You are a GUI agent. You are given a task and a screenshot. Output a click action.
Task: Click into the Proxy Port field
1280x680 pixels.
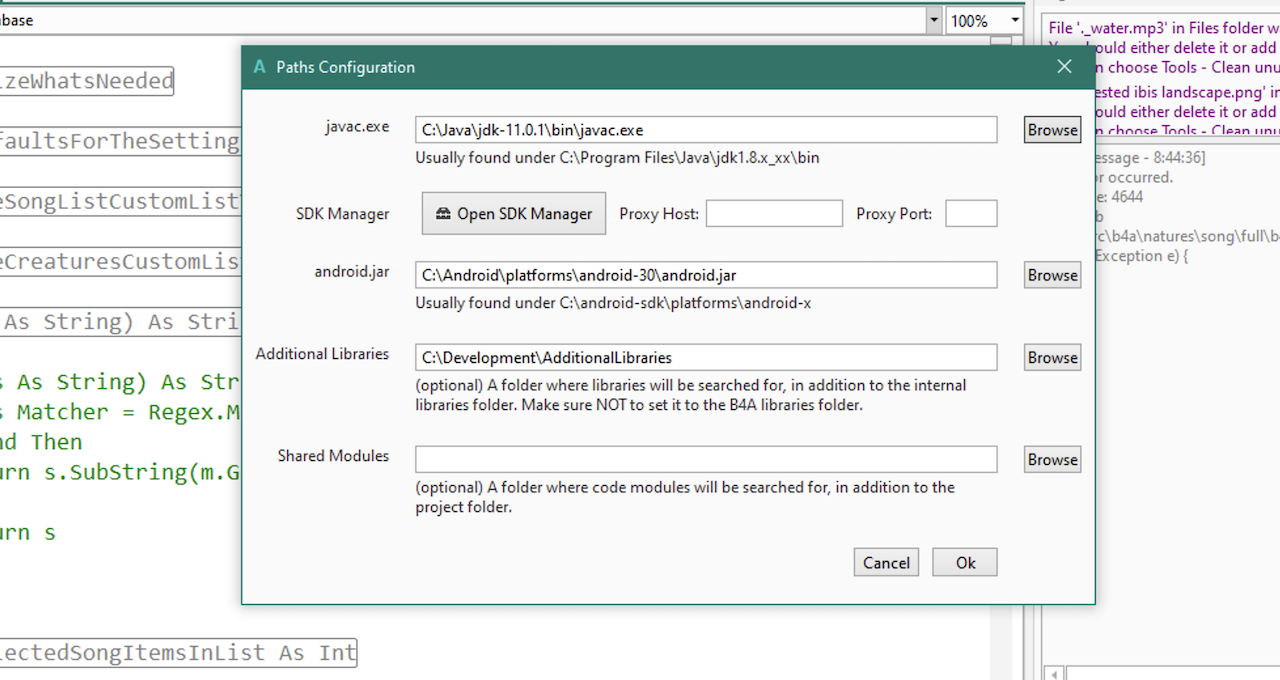tap(971, 214)
